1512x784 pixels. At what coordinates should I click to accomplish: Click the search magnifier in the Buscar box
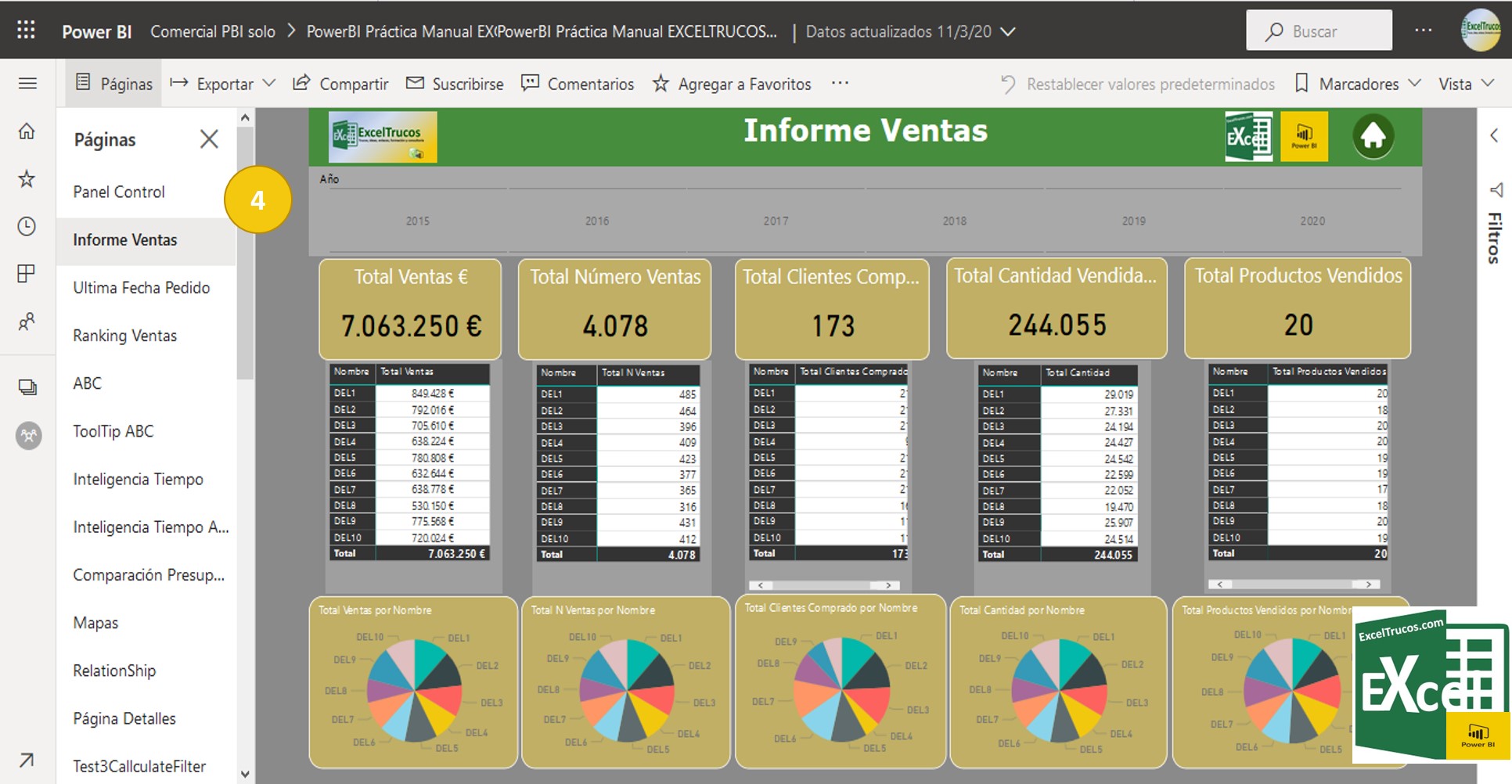1276,31
